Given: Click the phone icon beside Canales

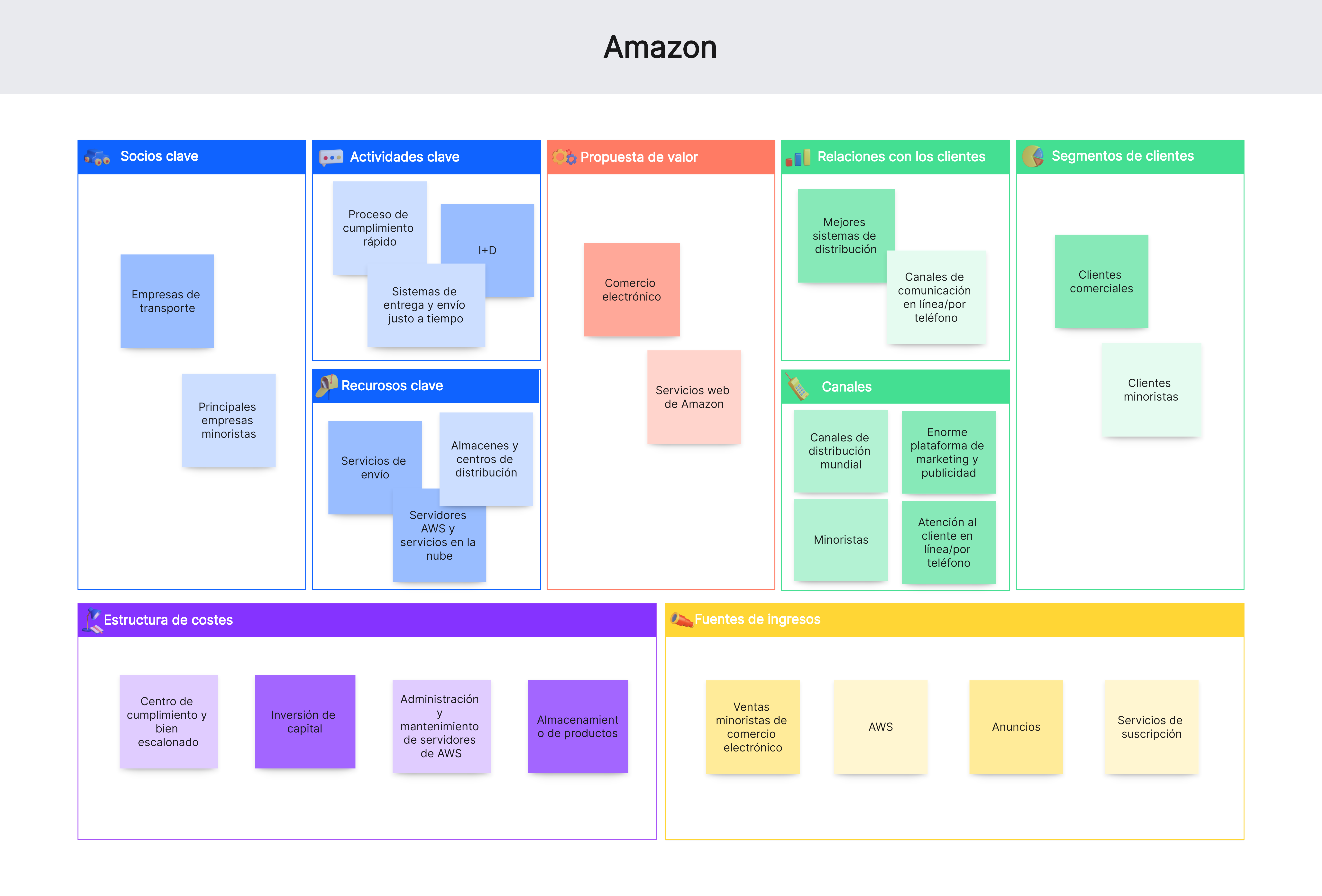Looking at the screenshot, I should point(798,387).
